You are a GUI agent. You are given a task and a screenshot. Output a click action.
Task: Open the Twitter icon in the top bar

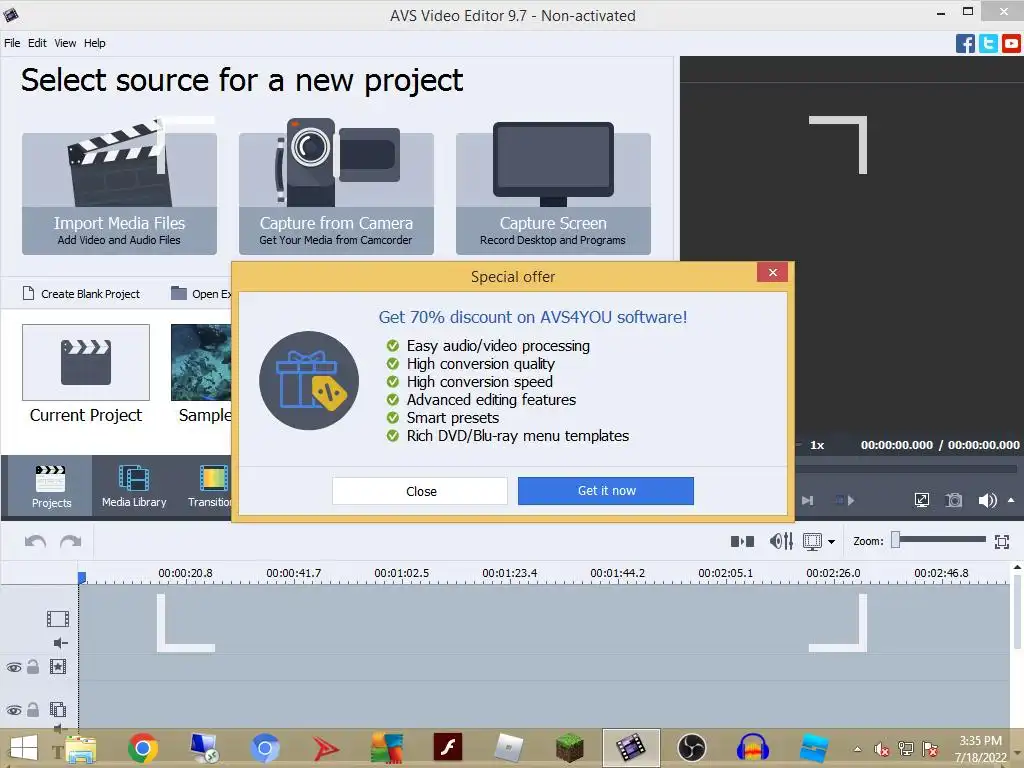pyautogui.click(x=988, y=44)
